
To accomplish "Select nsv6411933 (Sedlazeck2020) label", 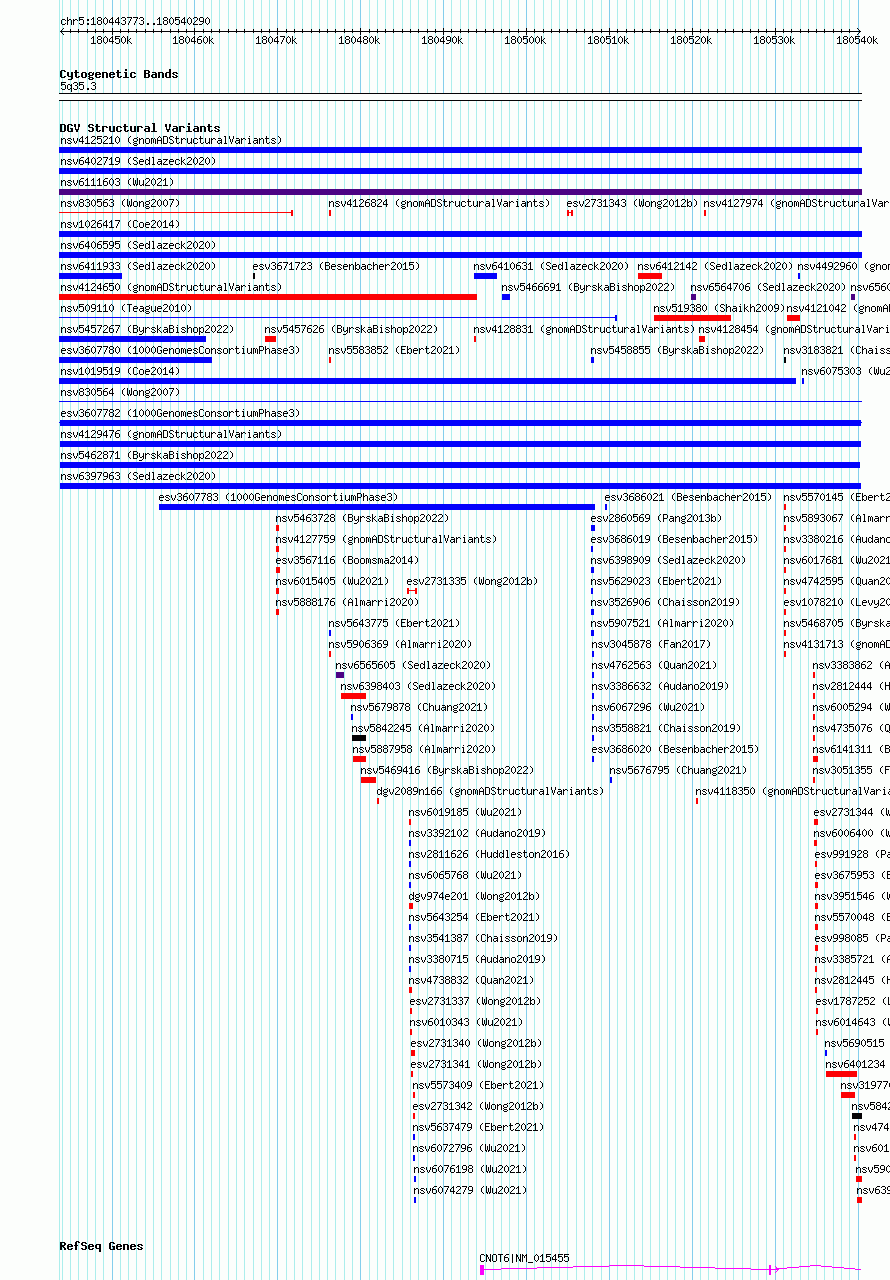I will [x=138, y=266].
